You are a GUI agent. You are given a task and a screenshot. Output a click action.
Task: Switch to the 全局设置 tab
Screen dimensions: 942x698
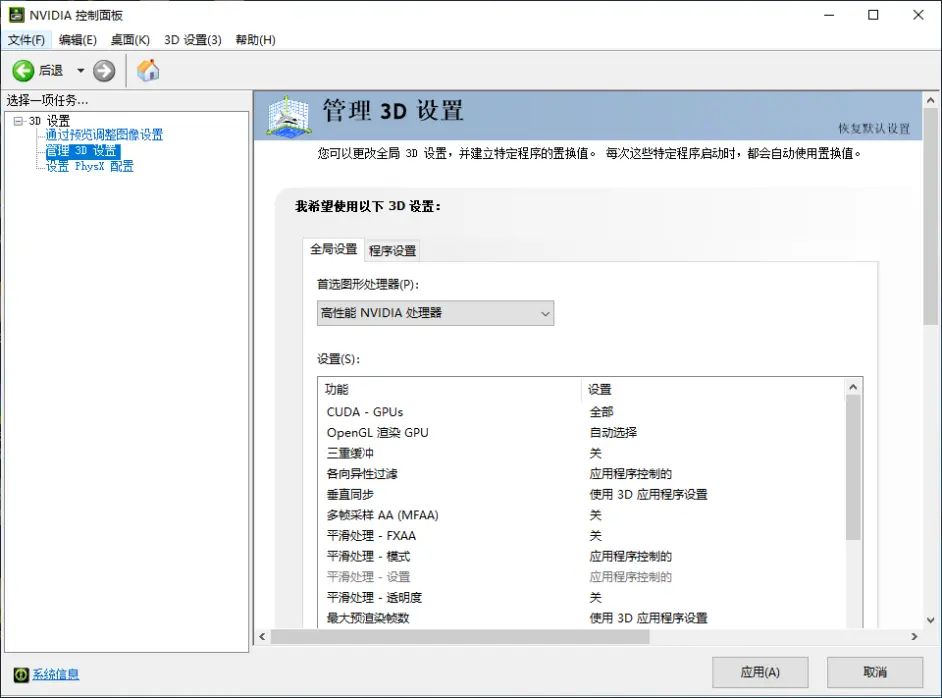(333, 249)
